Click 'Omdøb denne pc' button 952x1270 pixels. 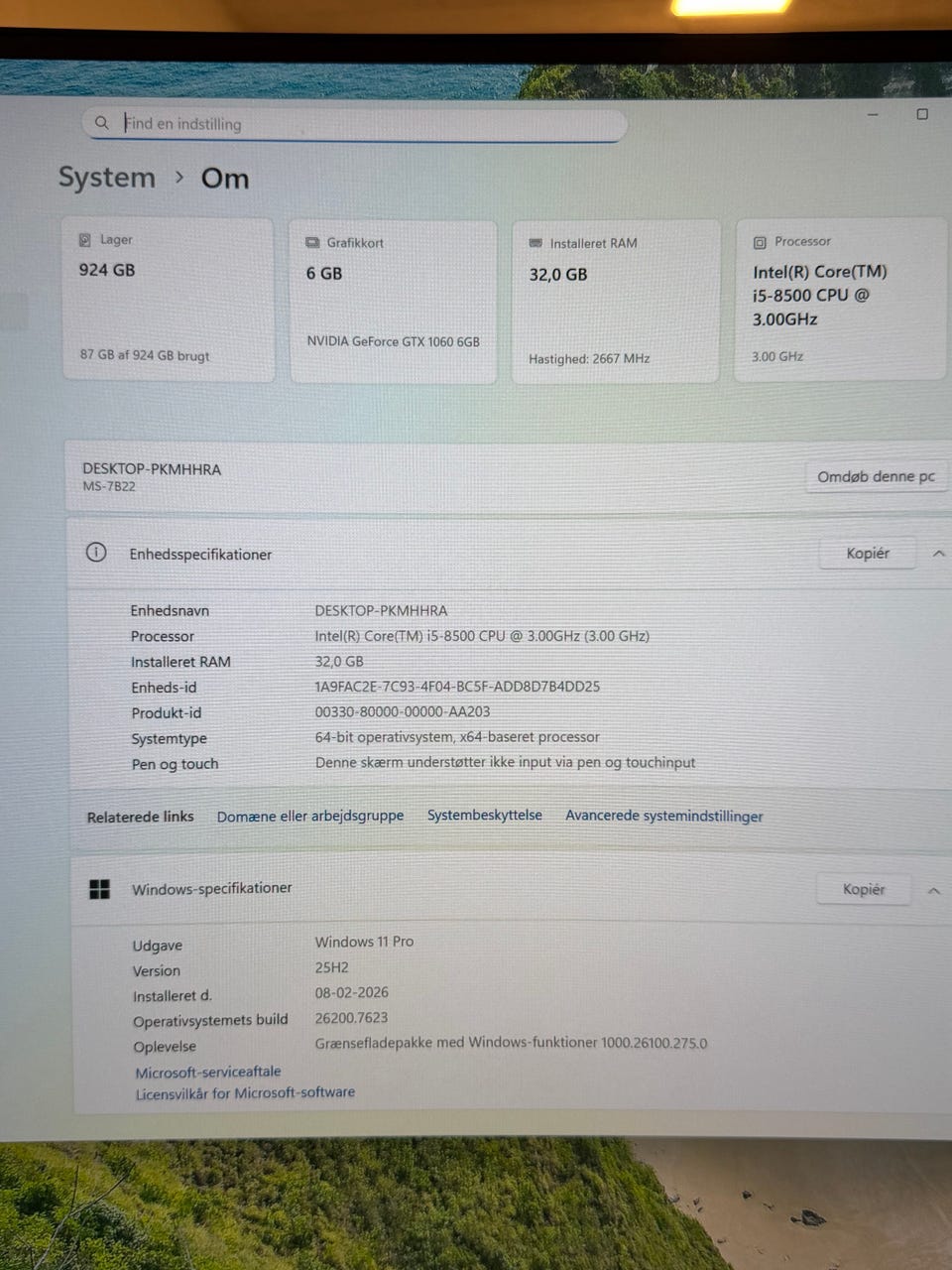pyautogui.click(x=876, y=476)
